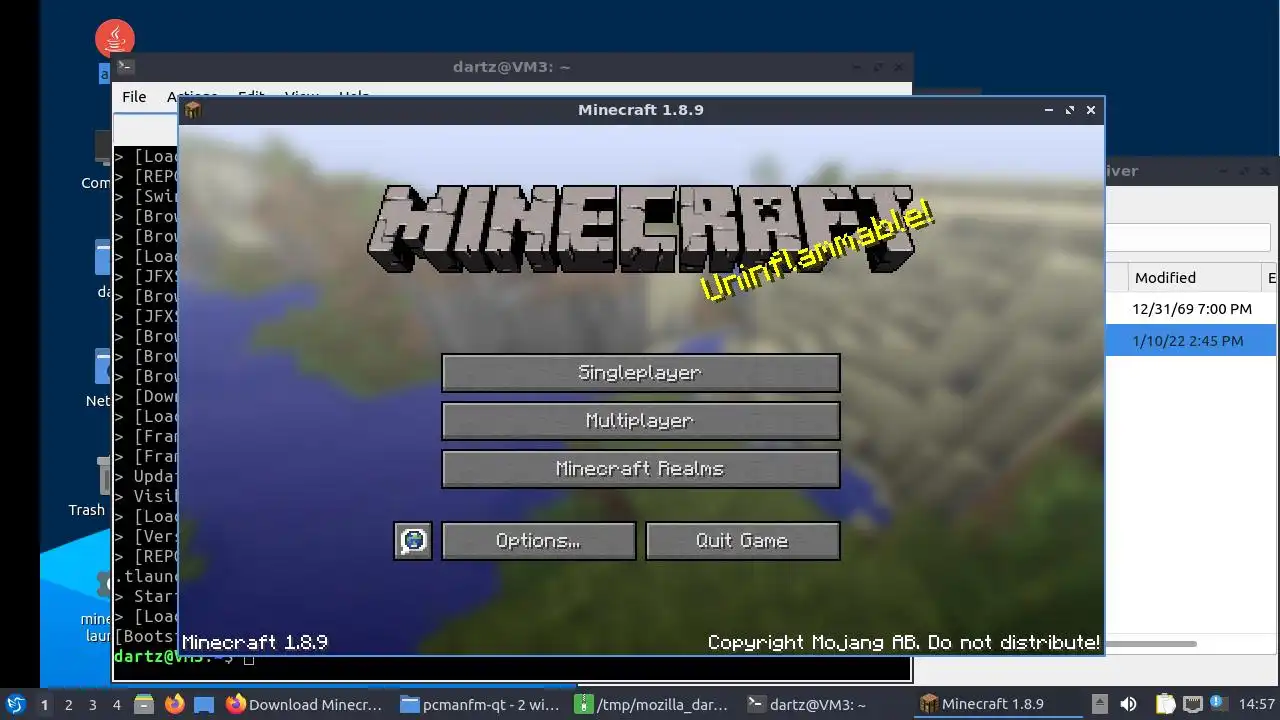Click the path field in the archive window

[x=1188, y=238]
